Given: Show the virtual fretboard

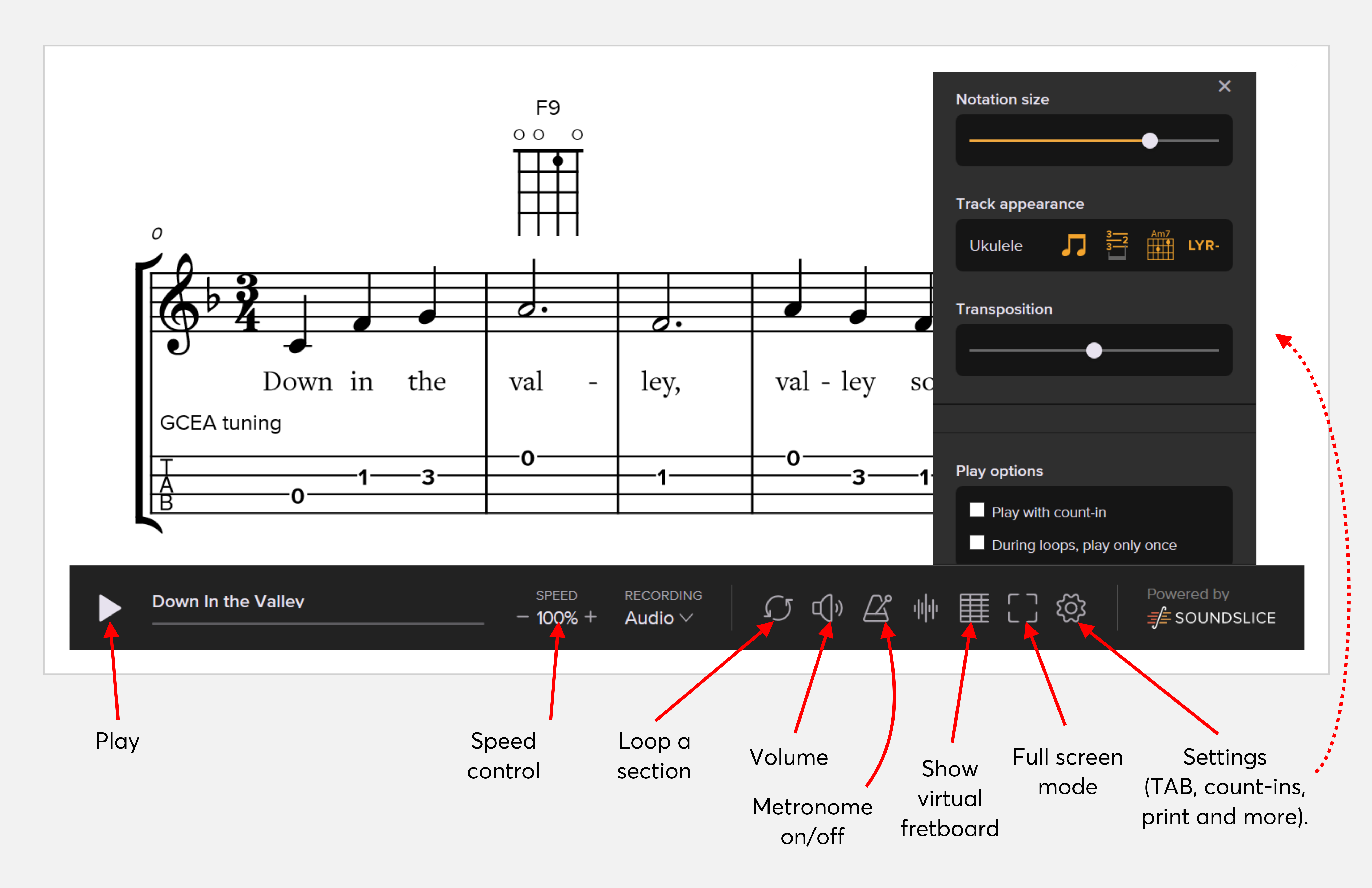Looking at the screenshot, I should 974,608.
